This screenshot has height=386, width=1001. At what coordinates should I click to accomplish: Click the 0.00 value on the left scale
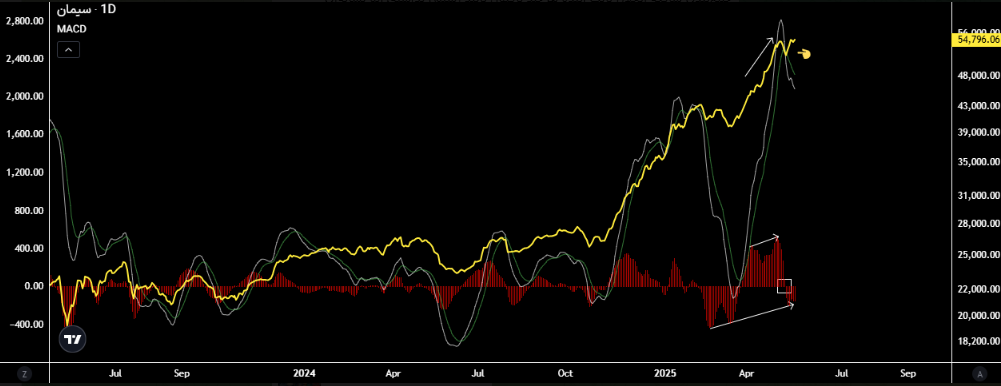33,286
